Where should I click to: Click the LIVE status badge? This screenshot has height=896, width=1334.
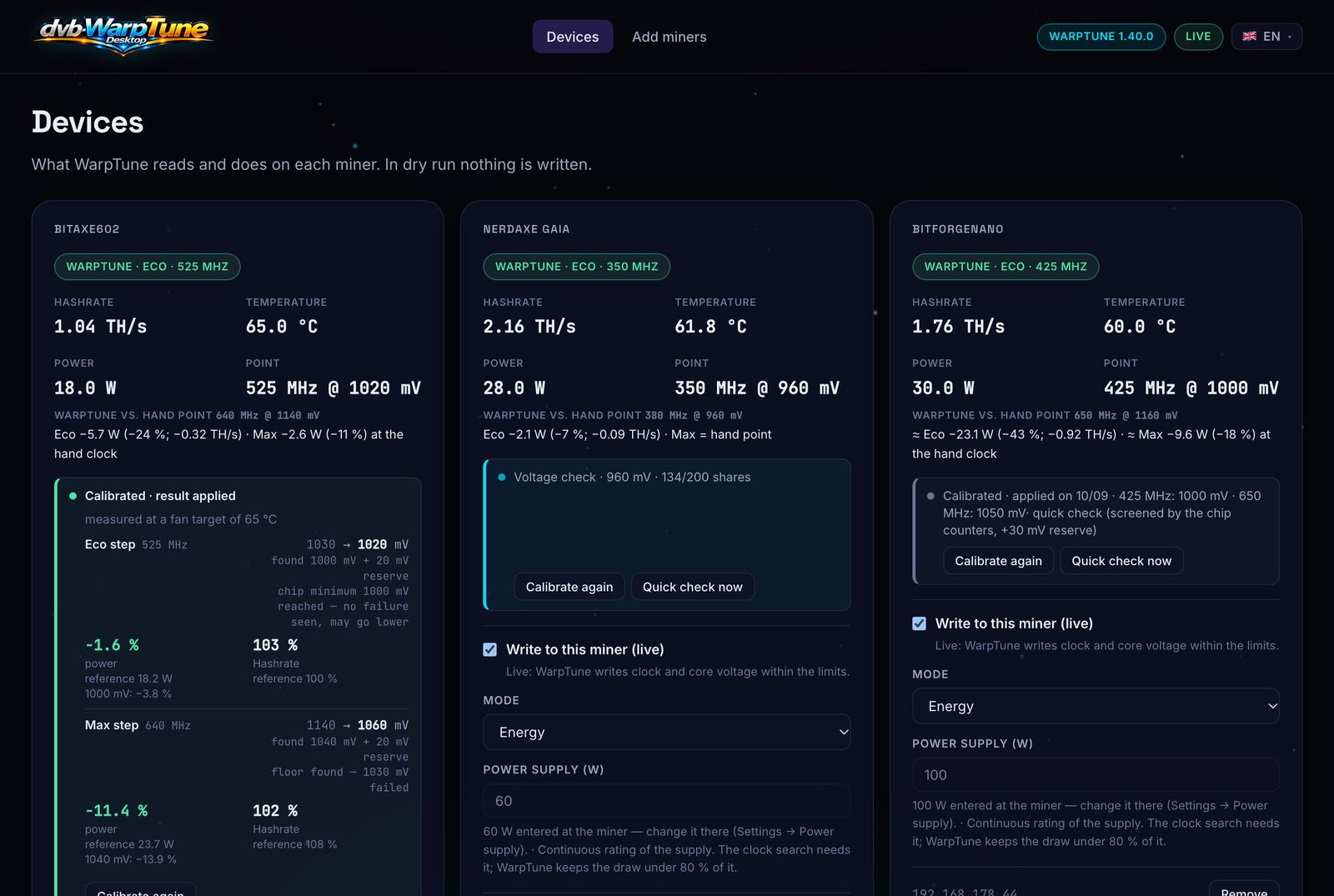[1198, 37]
